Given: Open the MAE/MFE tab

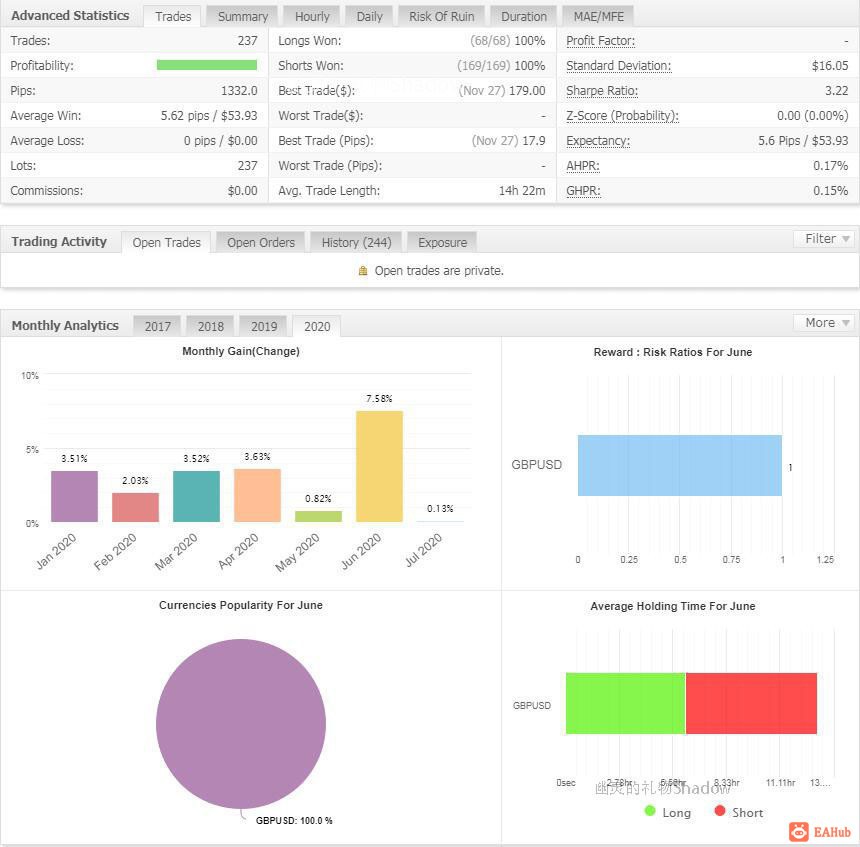Looking at the screenshot, I should coord(598,16).
